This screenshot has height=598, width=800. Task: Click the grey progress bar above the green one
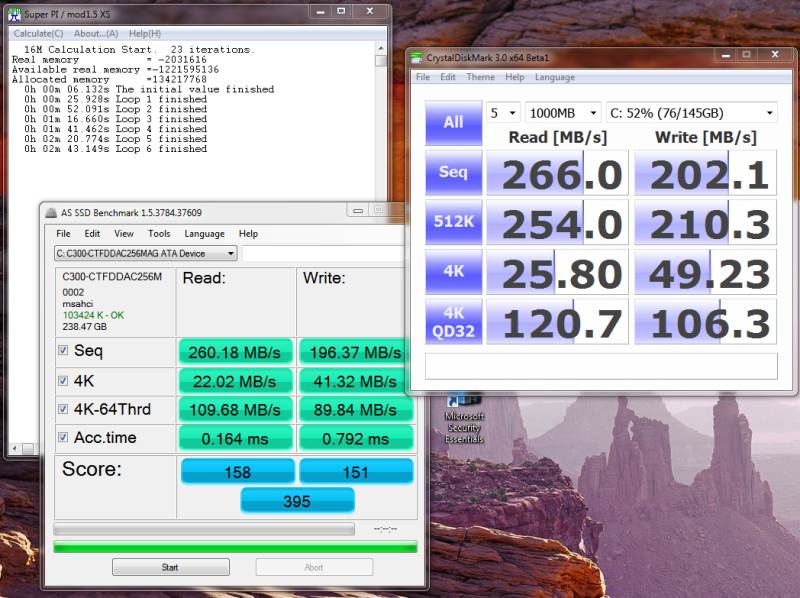point(204,529)
